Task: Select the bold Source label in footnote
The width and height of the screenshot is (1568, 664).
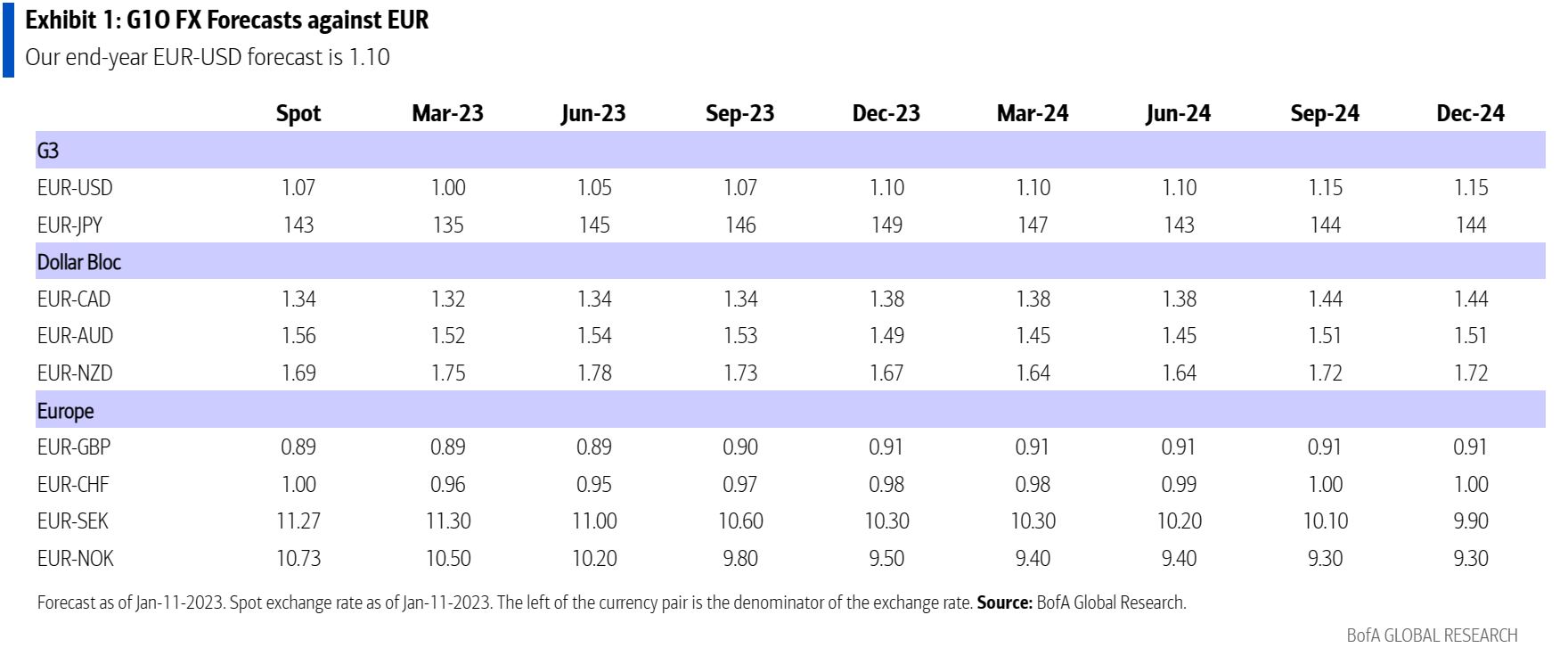Action: 1004,603
